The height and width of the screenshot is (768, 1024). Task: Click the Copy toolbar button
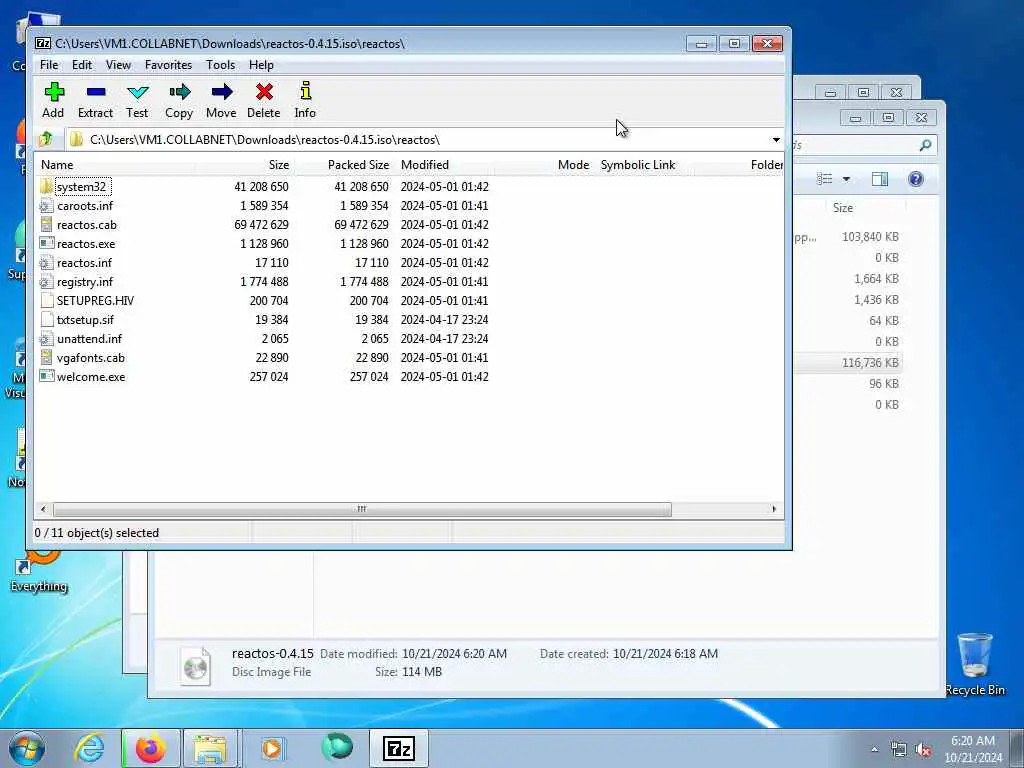[179, 100]
